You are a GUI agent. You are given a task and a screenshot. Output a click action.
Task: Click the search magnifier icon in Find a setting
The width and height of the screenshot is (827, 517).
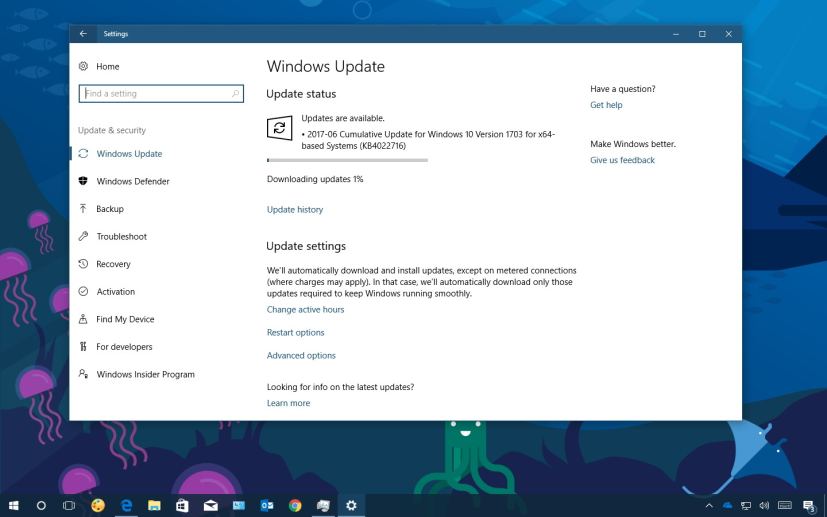[235, 93]
